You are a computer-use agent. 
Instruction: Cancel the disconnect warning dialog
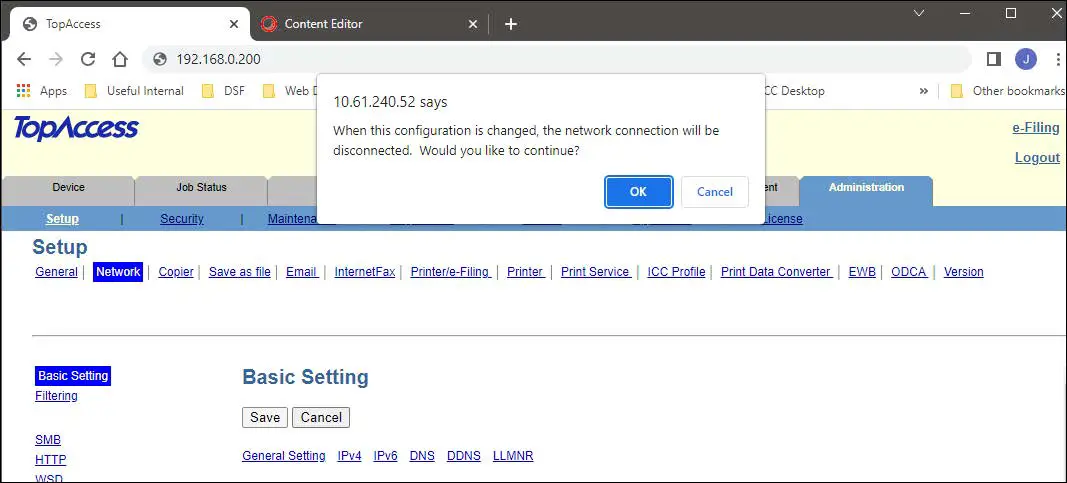715,192
